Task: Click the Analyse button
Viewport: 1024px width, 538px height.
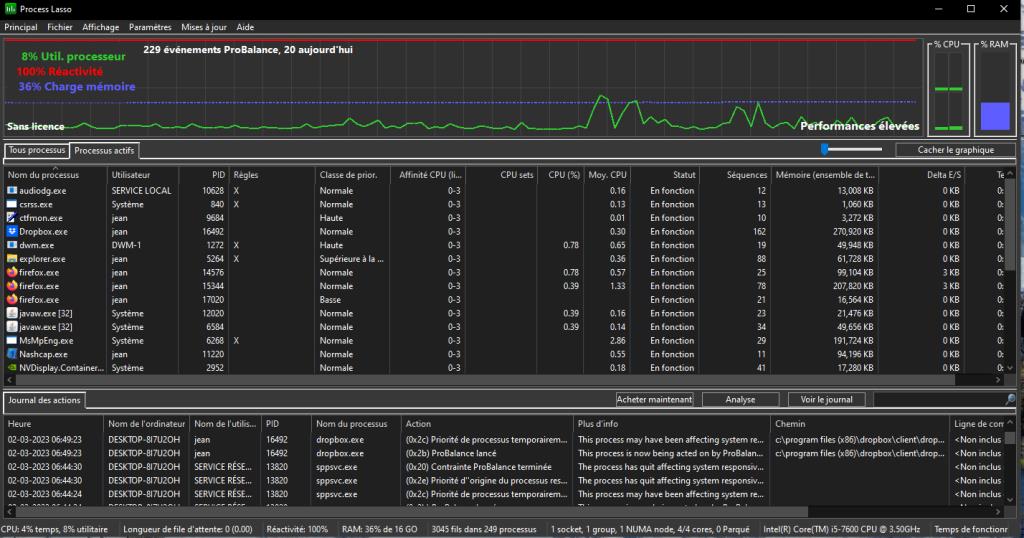Action: (x=740, y=400)
